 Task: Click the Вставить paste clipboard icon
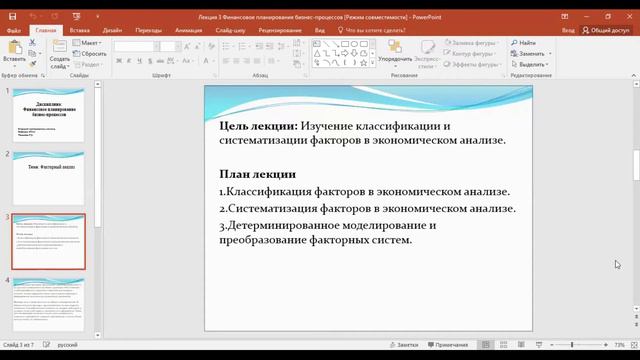point(15,48)
